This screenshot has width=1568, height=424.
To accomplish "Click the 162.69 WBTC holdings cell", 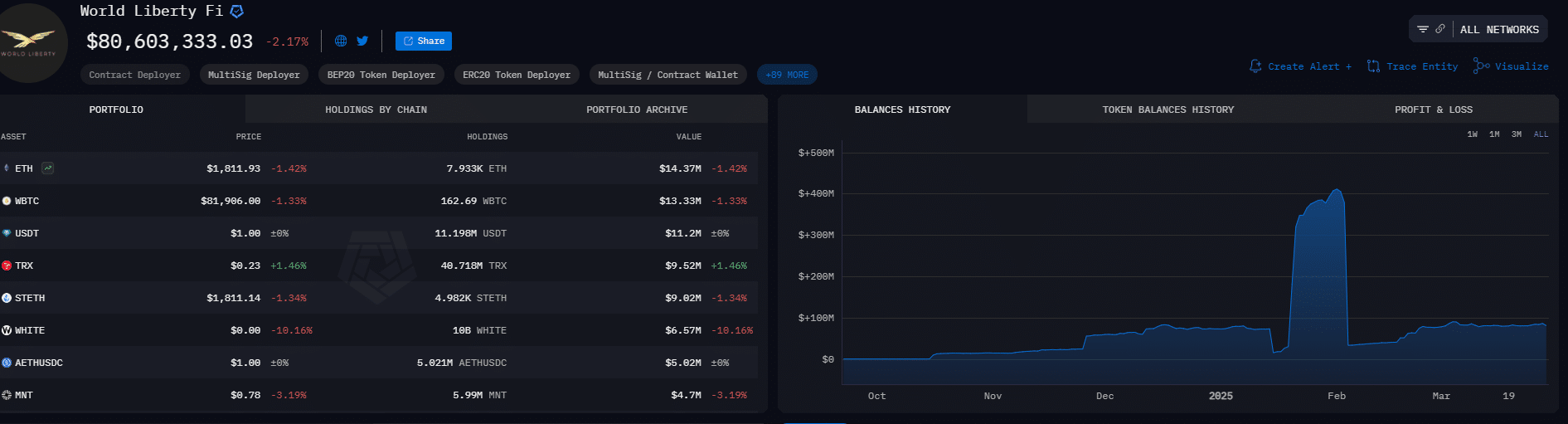I will (x=473, y=201).
